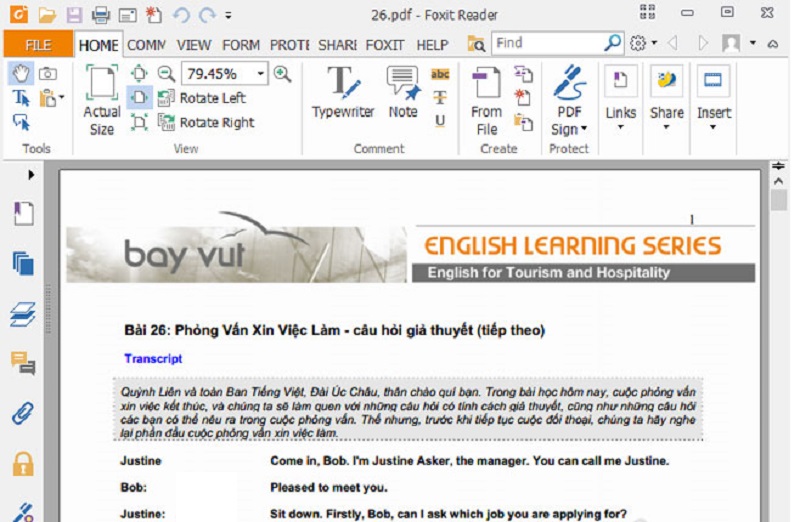
Task: Select the abc Highlight tool
Action: pos(440,74)
